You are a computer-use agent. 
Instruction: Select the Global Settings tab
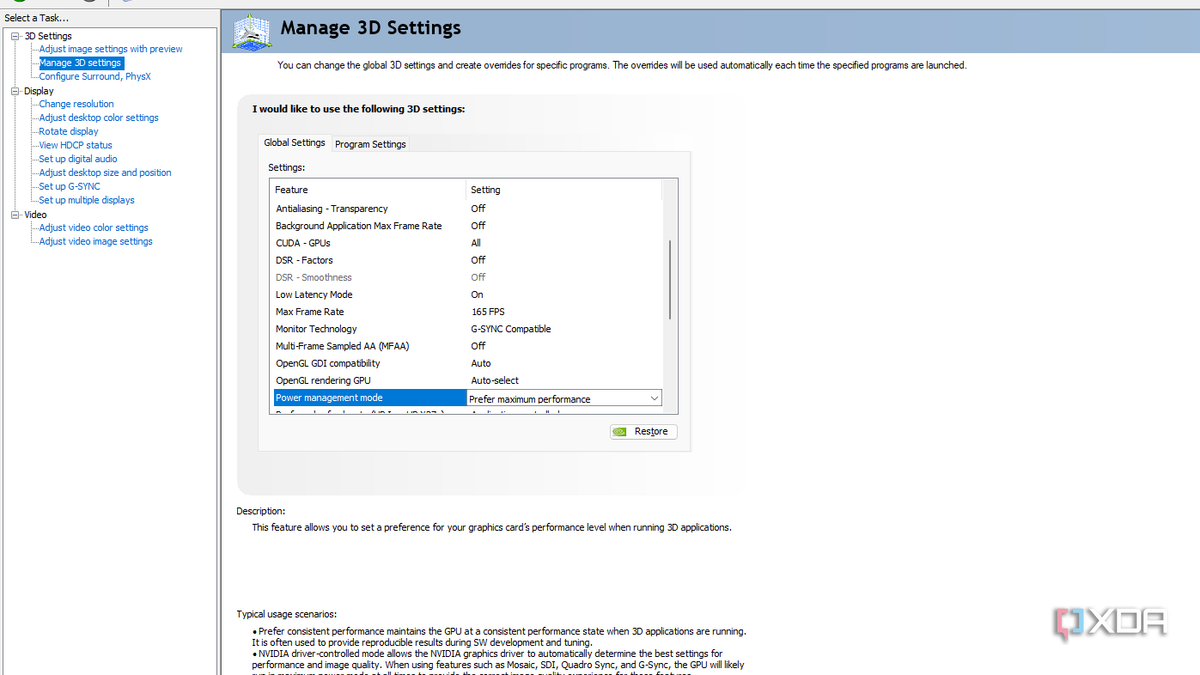[294, 142]
